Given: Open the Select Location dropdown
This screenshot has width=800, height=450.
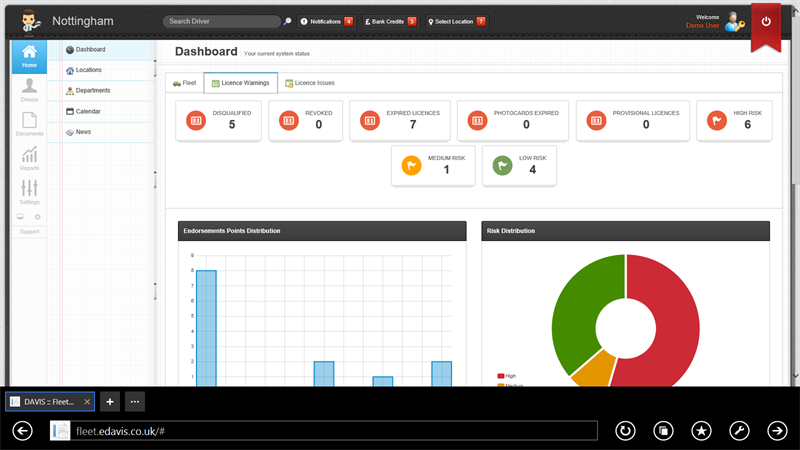Looking at the screenshot, I should (456, 21).
